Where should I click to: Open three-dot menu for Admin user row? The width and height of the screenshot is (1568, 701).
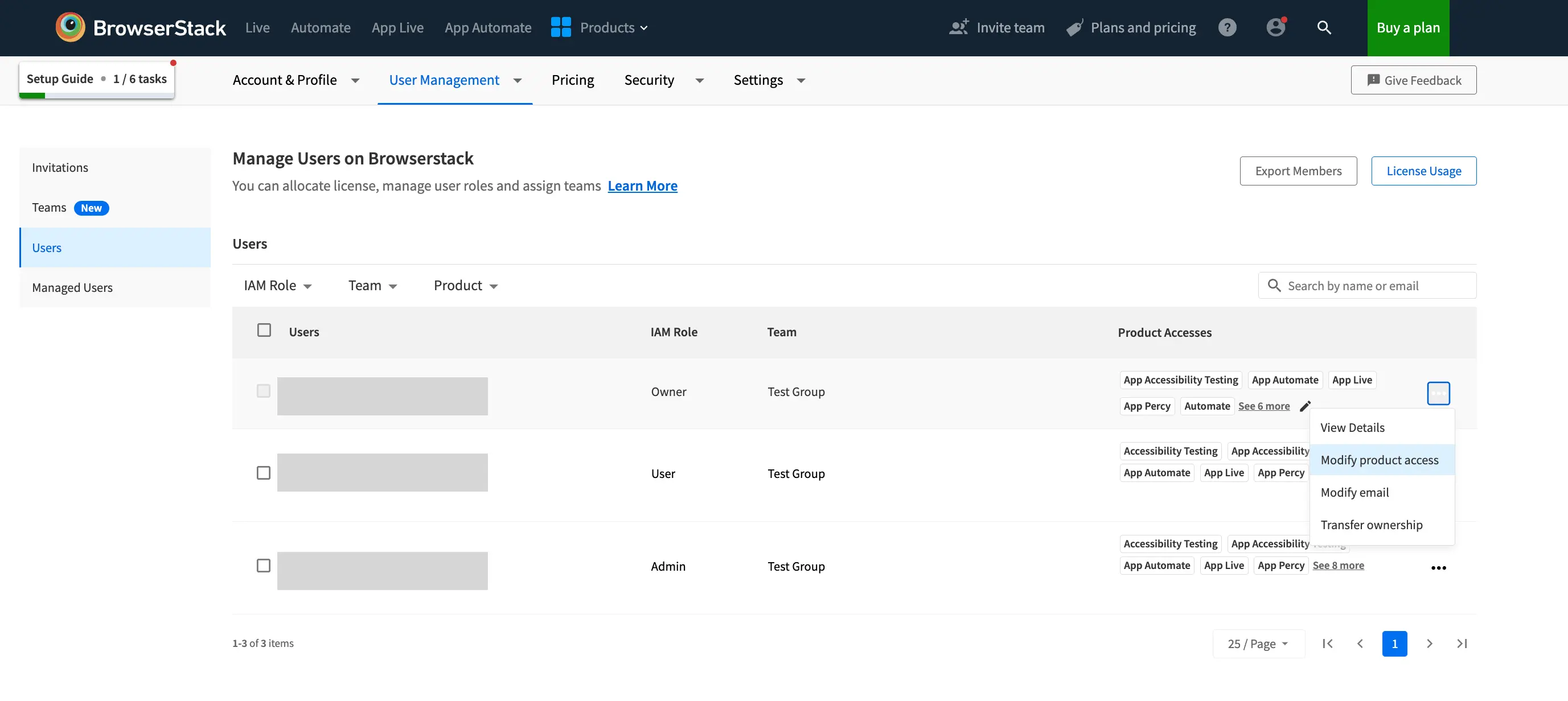click(x=1438, y=568)
